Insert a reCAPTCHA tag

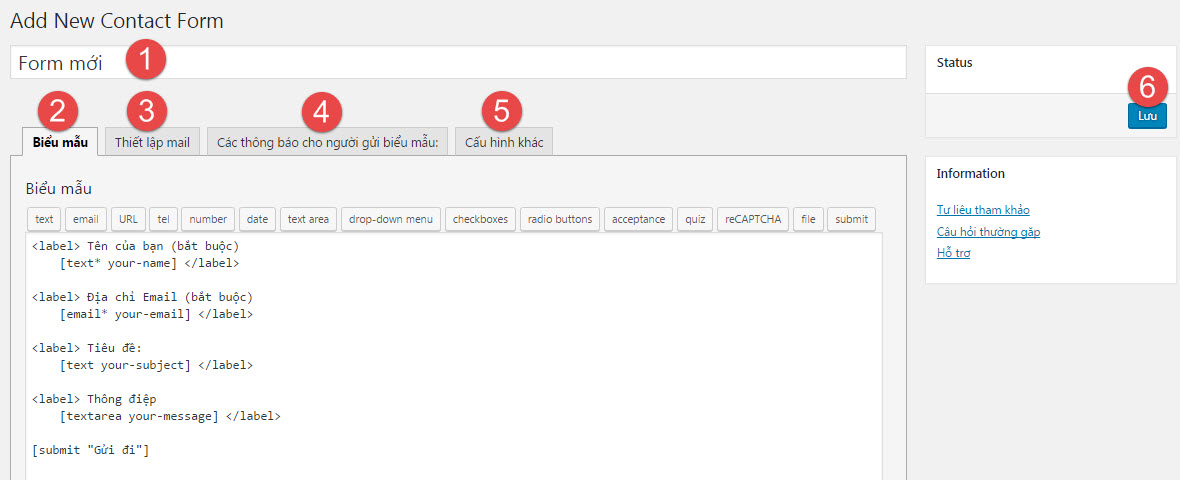point(752,219)
